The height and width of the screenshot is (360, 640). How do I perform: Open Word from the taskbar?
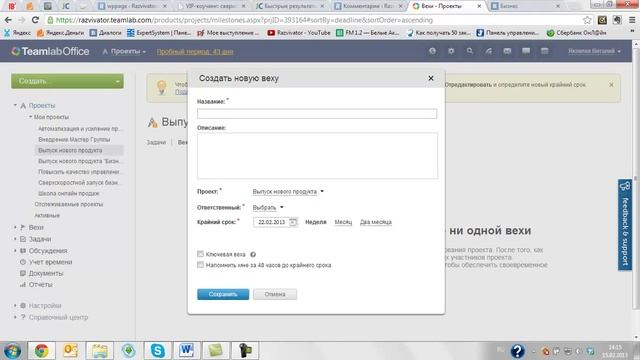(187, 351)
